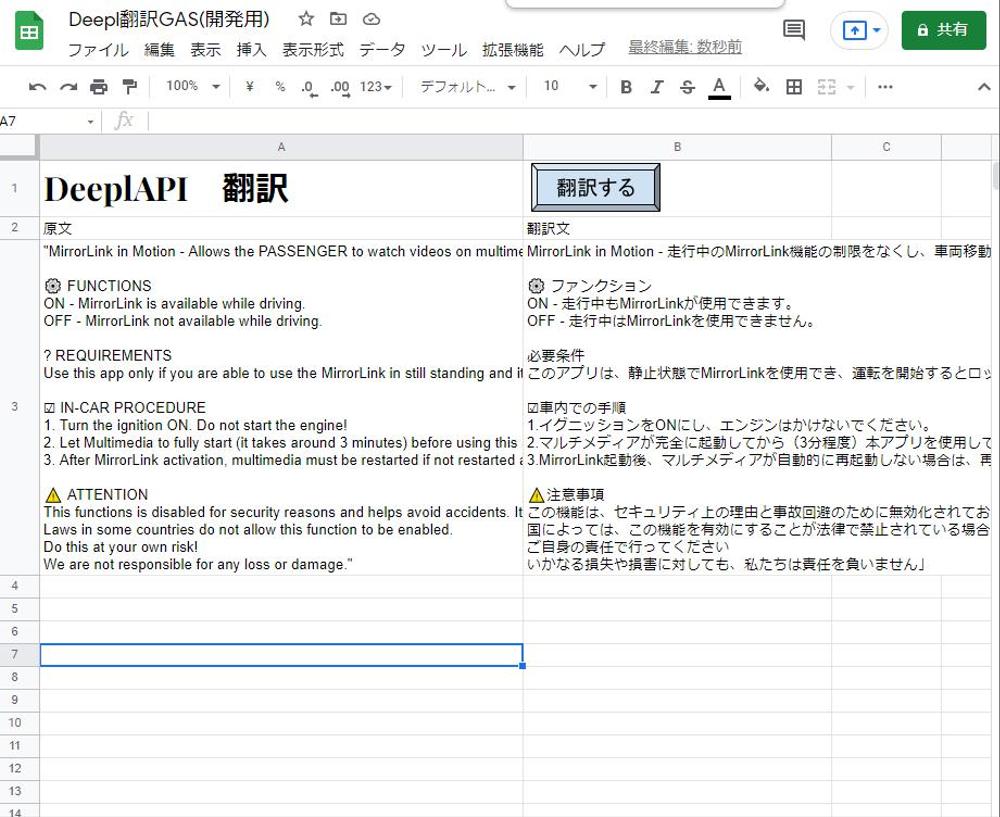Expand the arrow beside the present button

click(877, 30)
